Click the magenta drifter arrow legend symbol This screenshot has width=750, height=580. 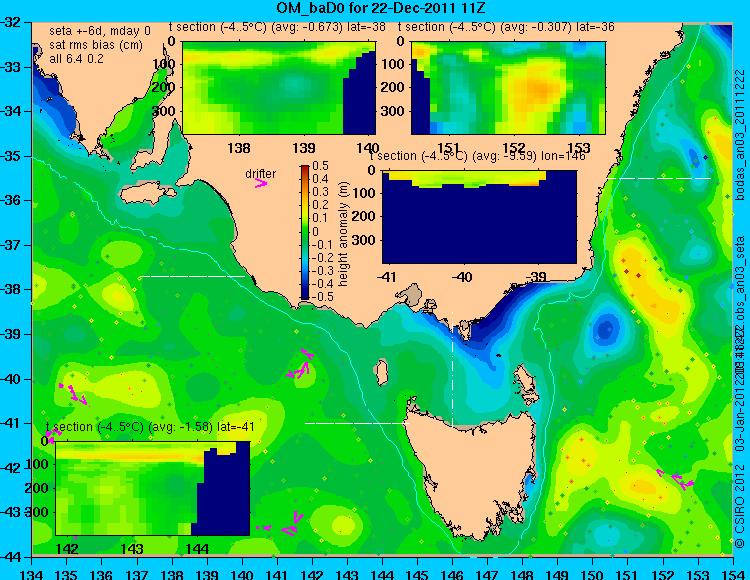click(x=261, y=183)
